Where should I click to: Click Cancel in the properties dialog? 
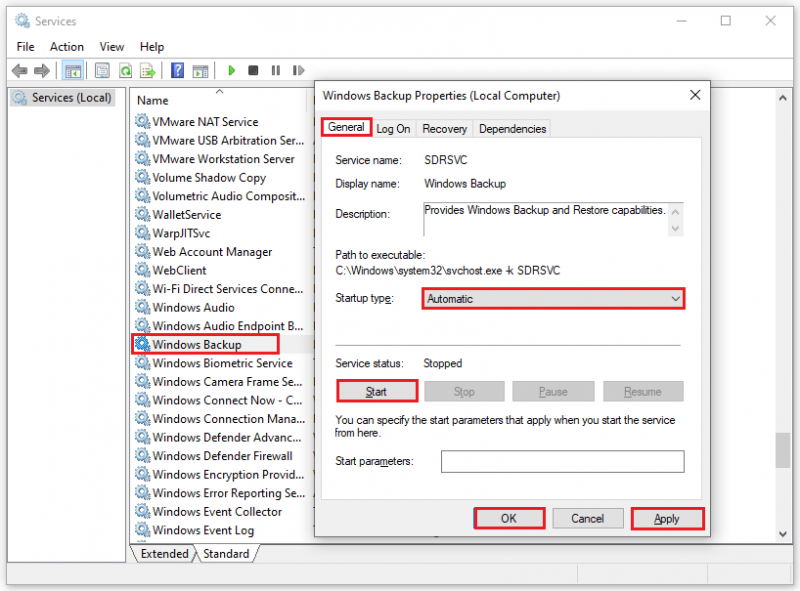(x=588, y=519)
